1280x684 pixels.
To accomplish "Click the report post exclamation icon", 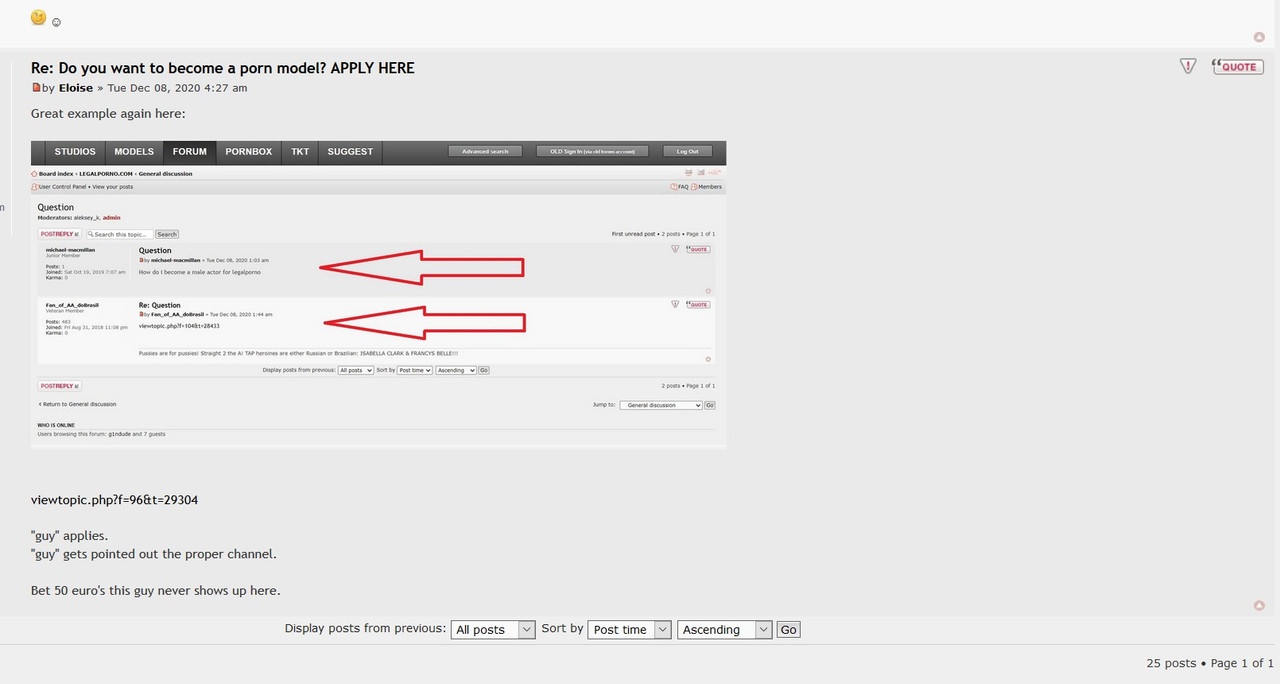I will [1187, 67].
